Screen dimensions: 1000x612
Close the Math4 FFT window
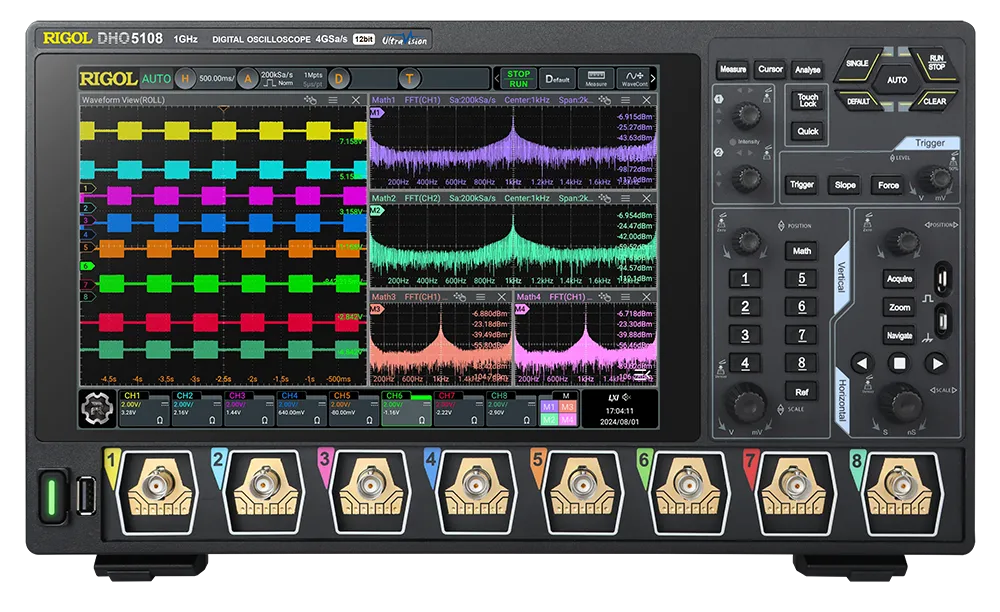(647, 297)
